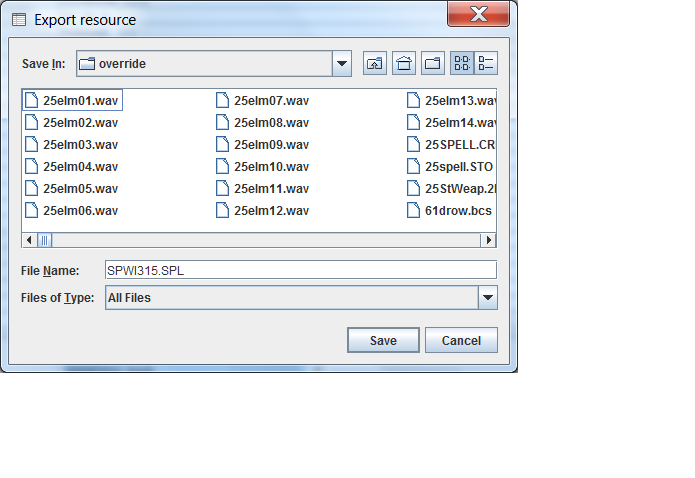The height and width of the screenshot is (478, 695).
Task: Switch to List view
Action: click(x=462, y=64)
